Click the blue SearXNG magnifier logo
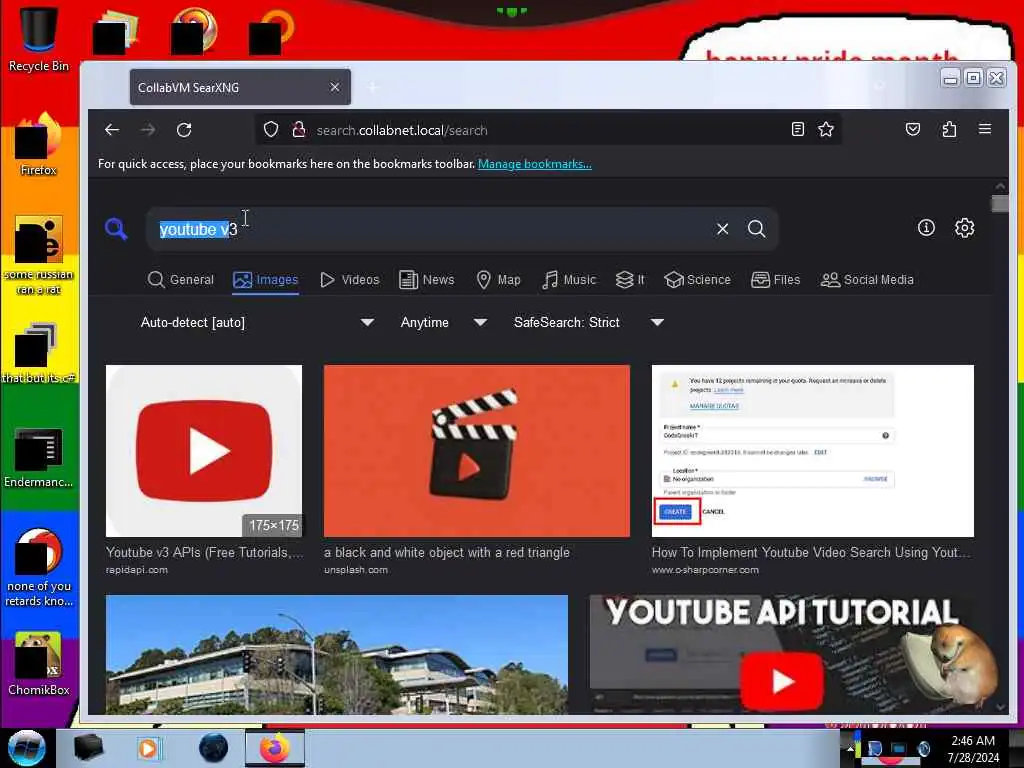 [116, 229]
